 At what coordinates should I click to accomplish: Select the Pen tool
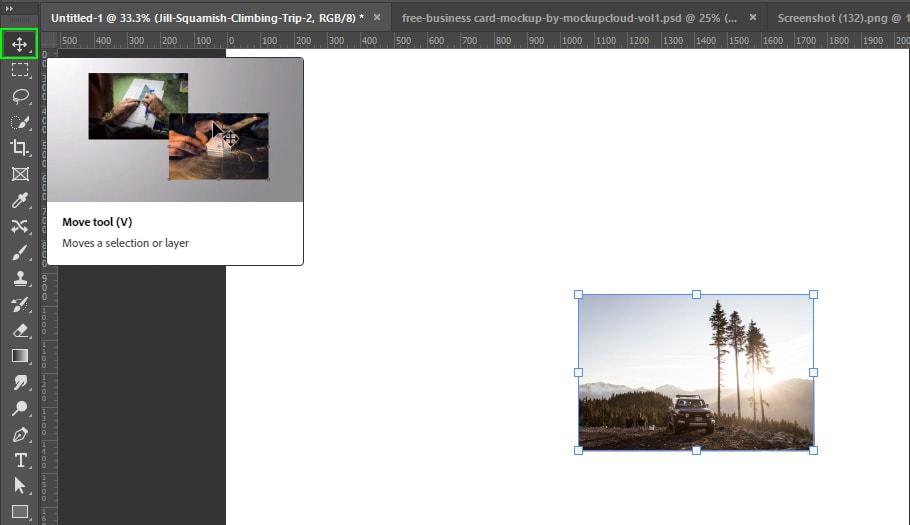[x=20, y=435]
